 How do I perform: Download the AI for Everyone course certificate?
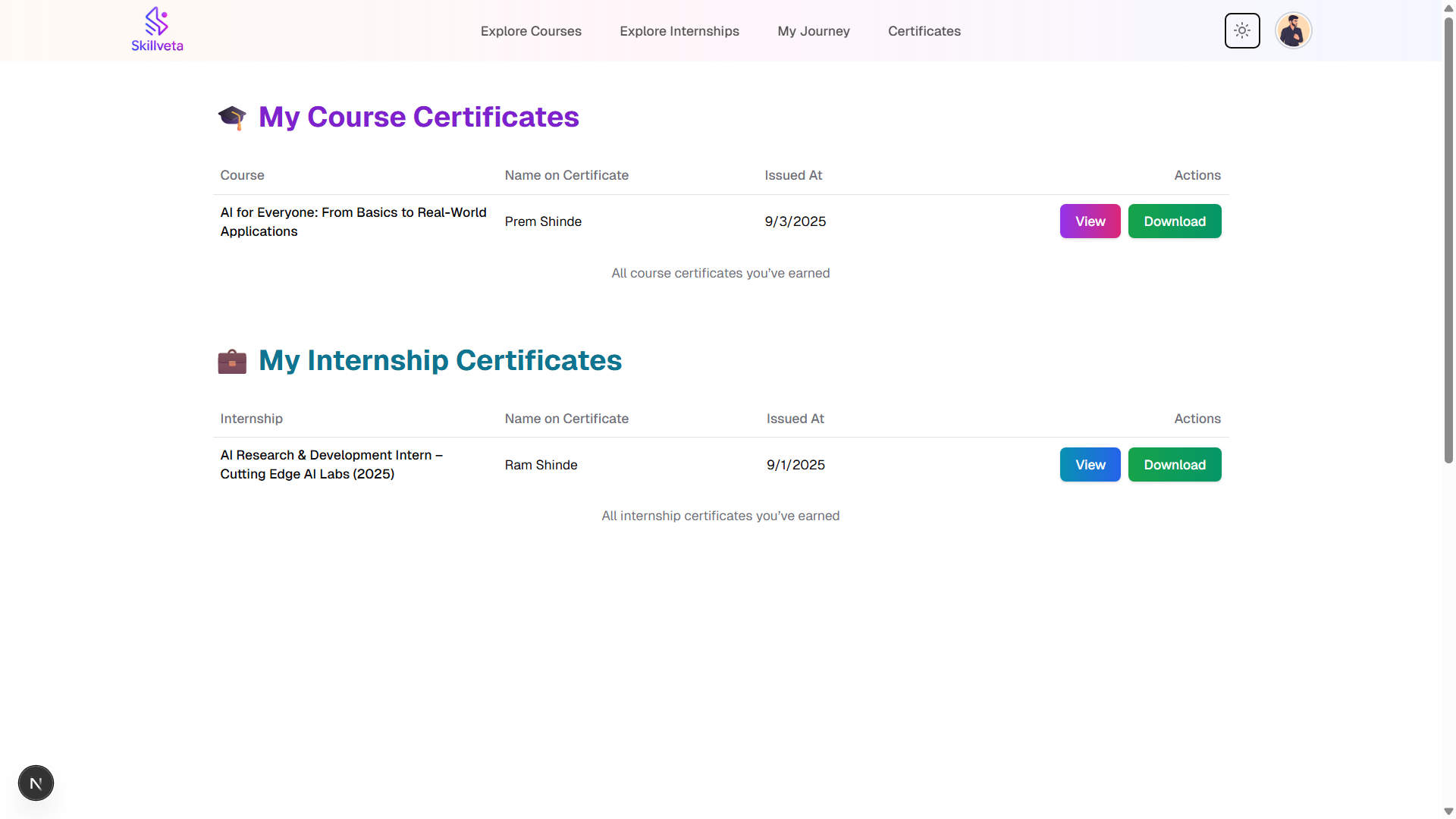1175,221
